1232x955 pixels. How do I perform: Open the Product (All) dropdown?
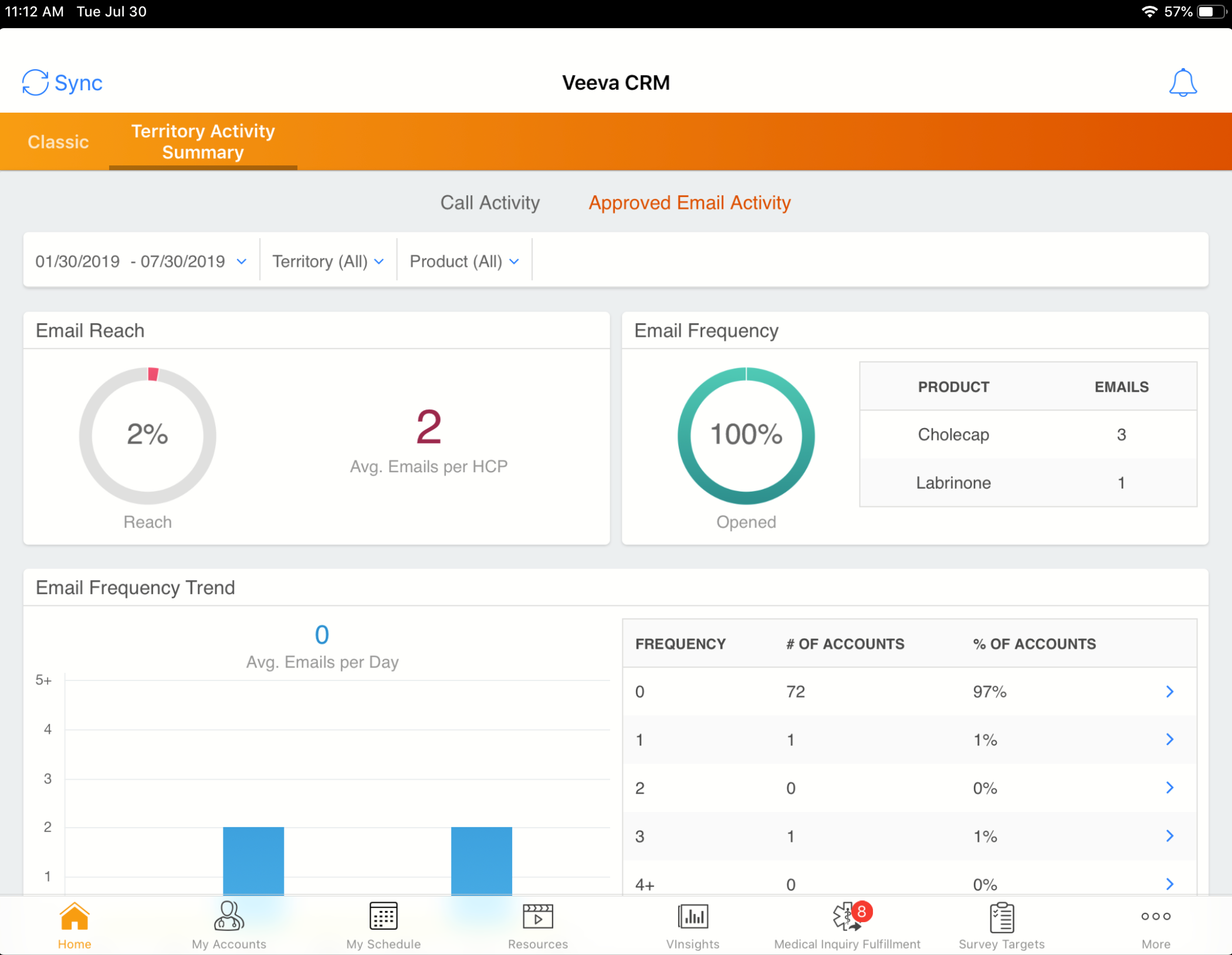[x=464, y=260]
